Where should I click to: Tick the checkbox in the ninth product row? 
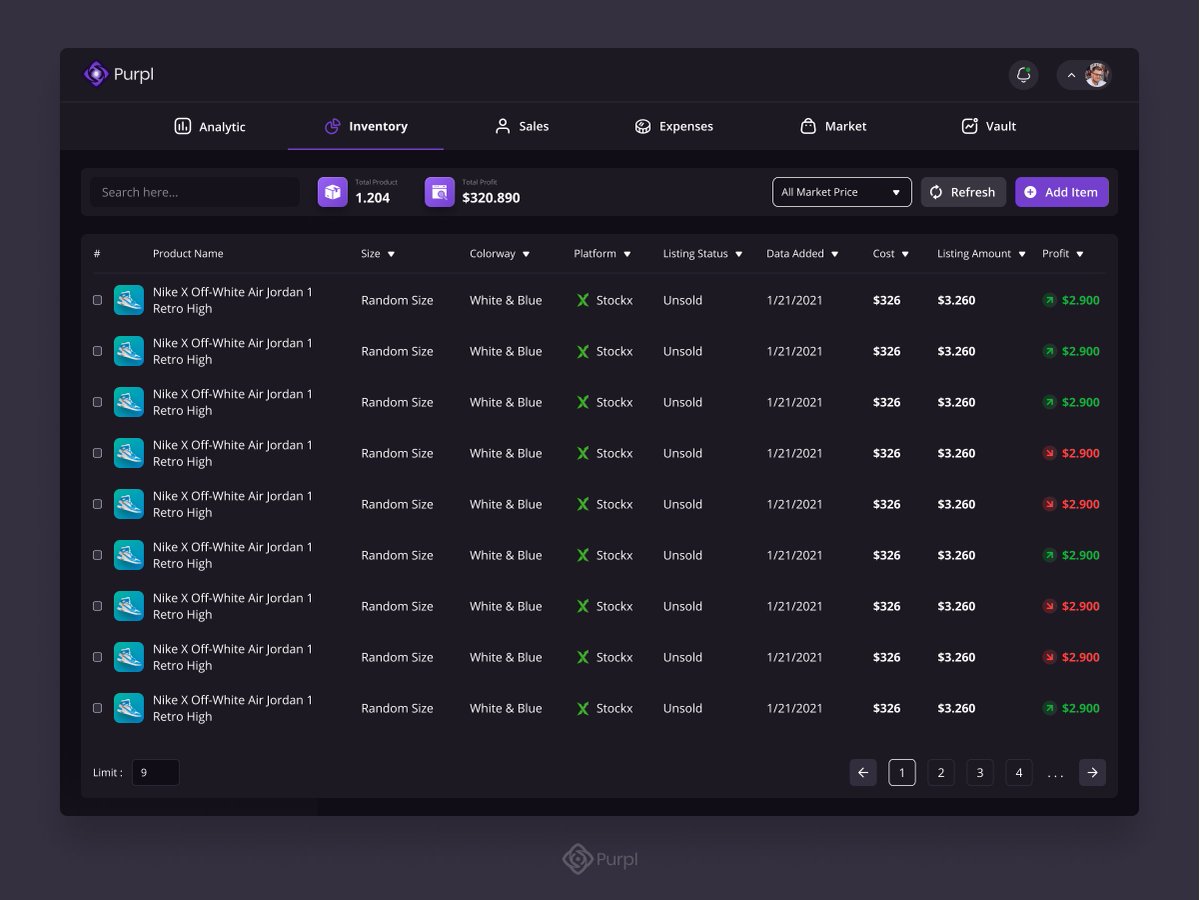(97, 708)
